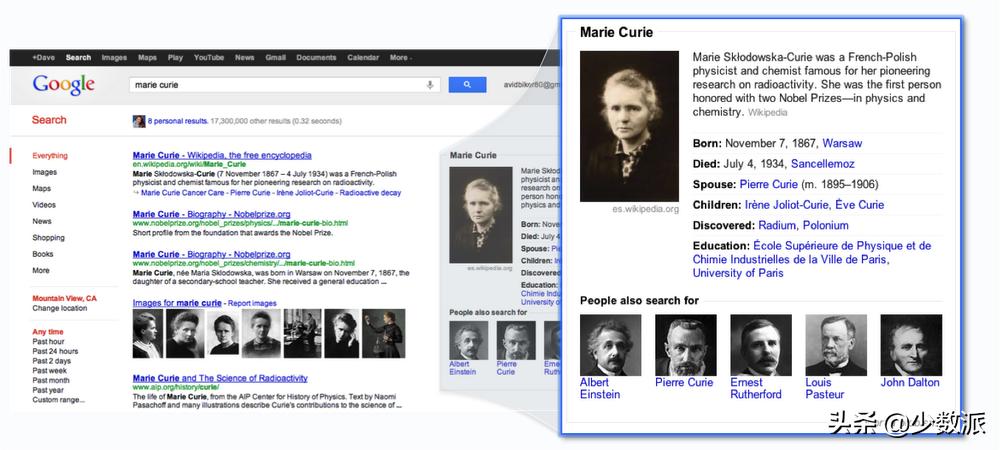Select Past 24 hours time filter
Viewport: 1000px width, 450px height.
pos(55,351)
